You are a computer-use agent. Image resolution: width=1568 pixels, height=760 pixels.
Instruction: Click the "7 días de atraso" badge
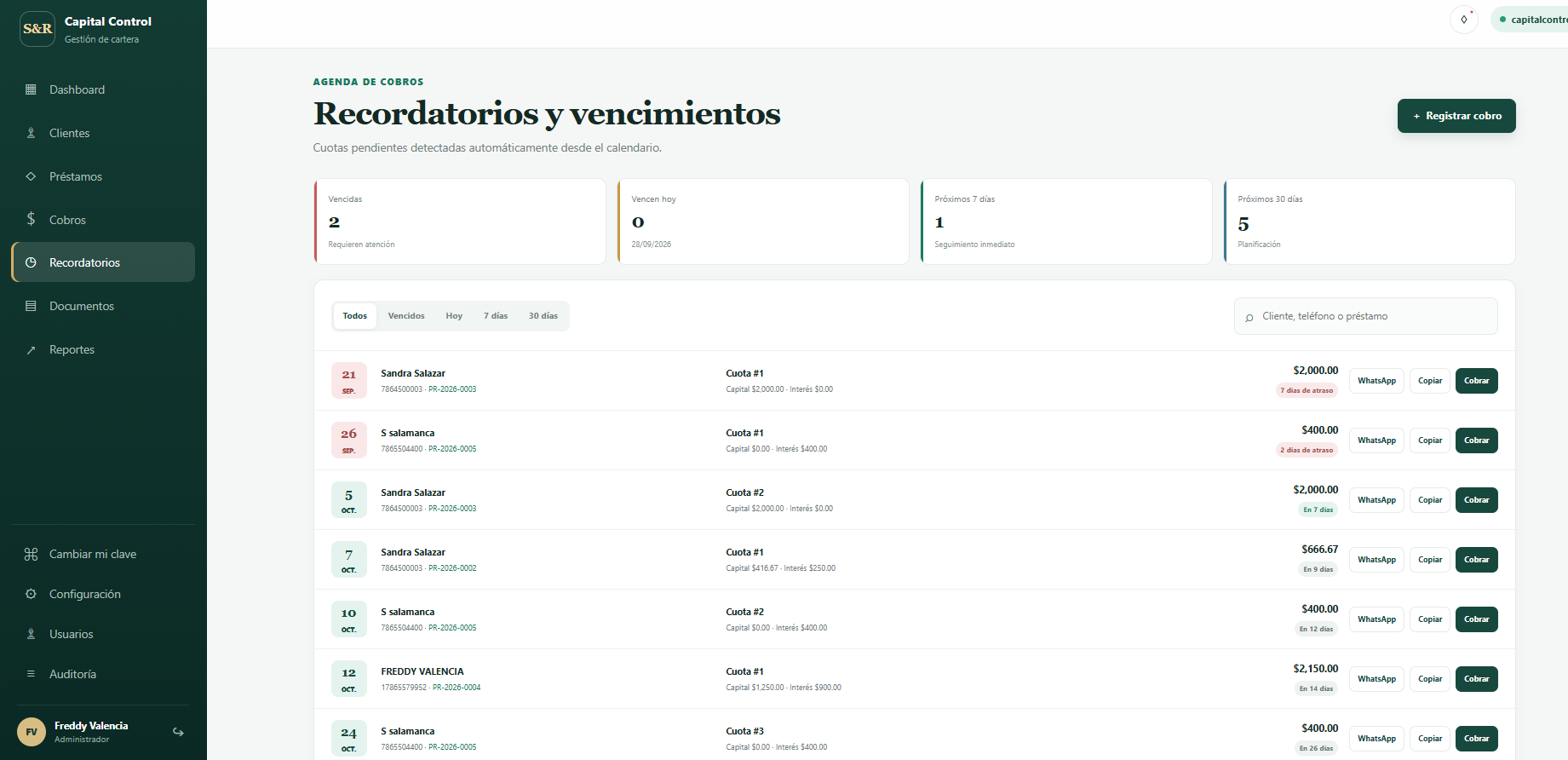tap(1307, 390)
